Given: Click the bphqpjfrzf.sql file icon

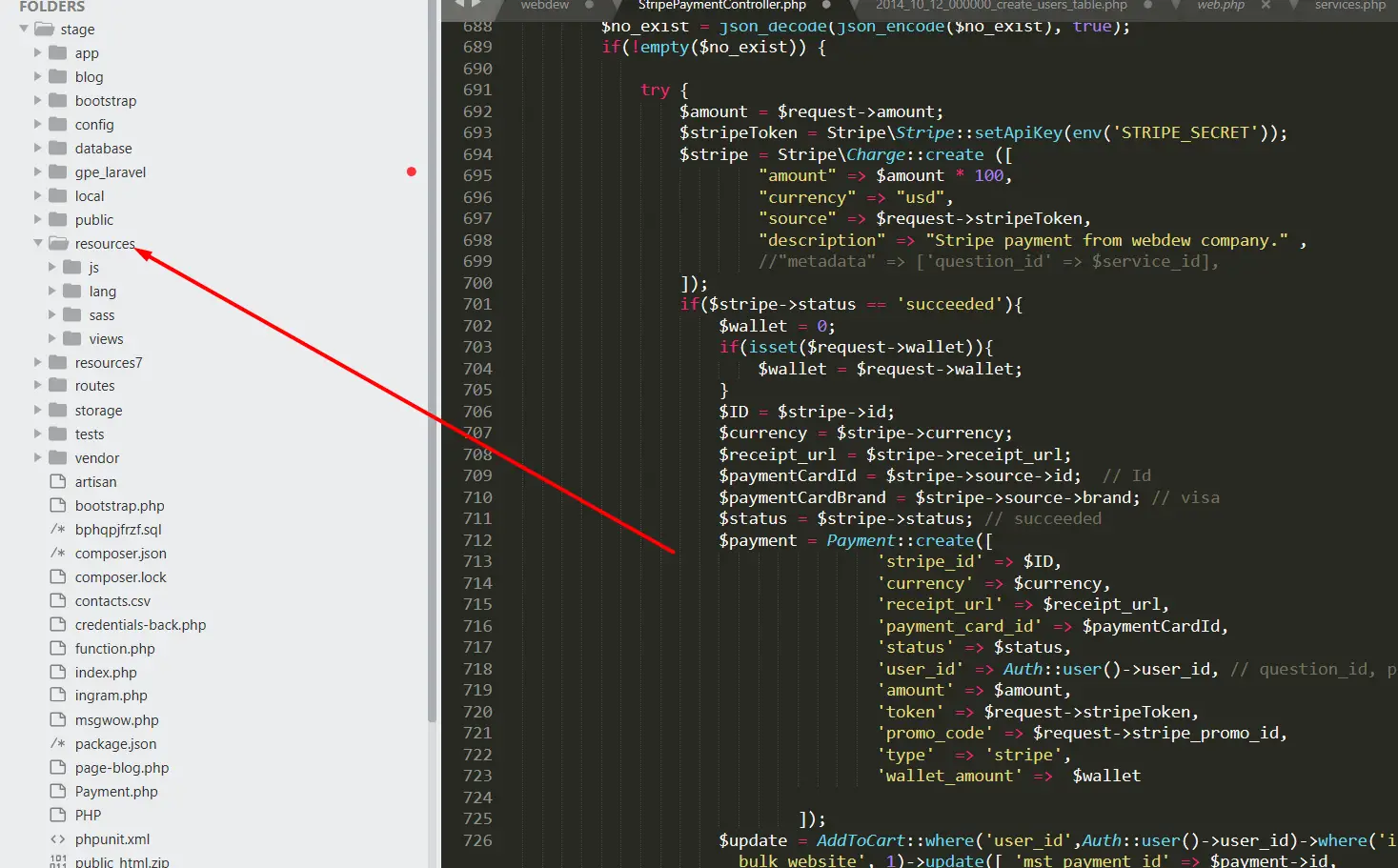Looking at the screenshot, I should coord(58,529).
